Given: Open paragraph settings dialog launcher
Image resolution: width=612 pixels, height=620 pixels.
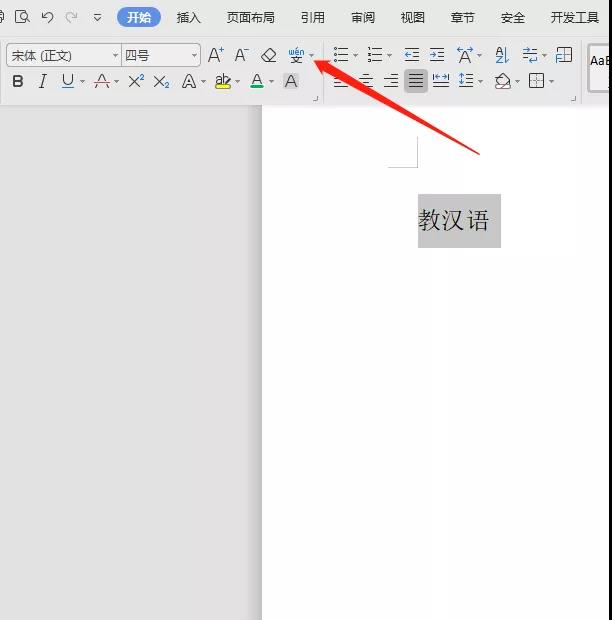Looking at the screenshot, I should point(574,98).
